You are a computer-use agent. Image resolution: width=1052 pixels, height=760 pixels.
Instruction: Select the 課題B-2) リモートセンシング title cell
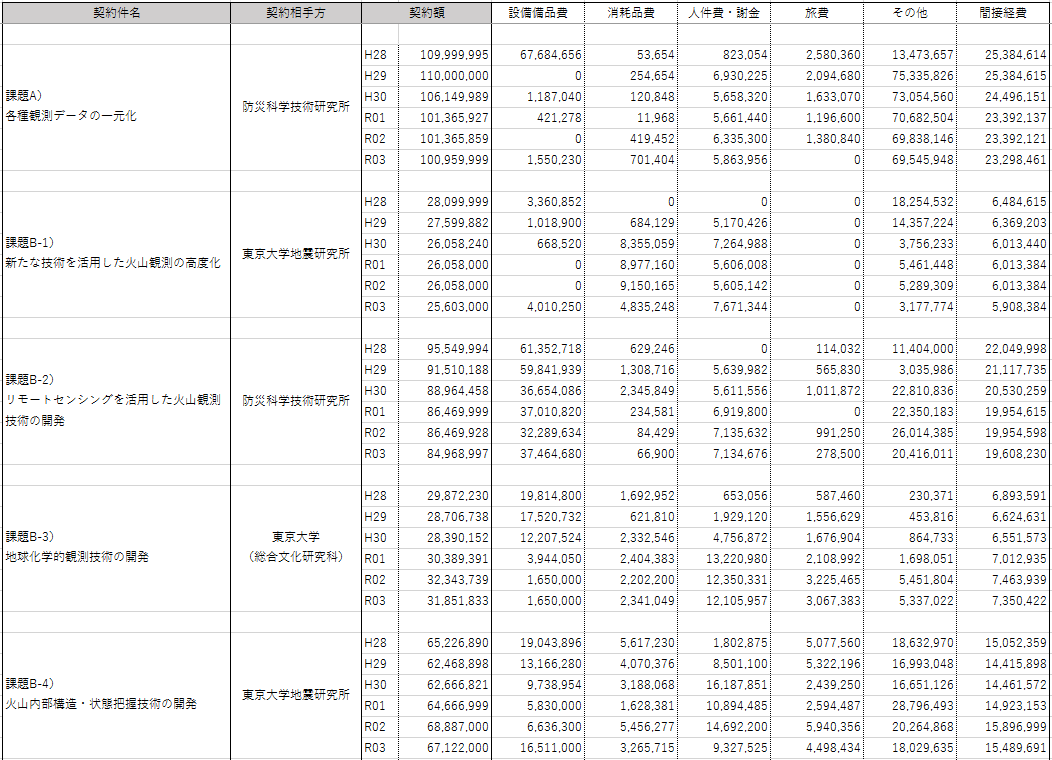[116, 400]
